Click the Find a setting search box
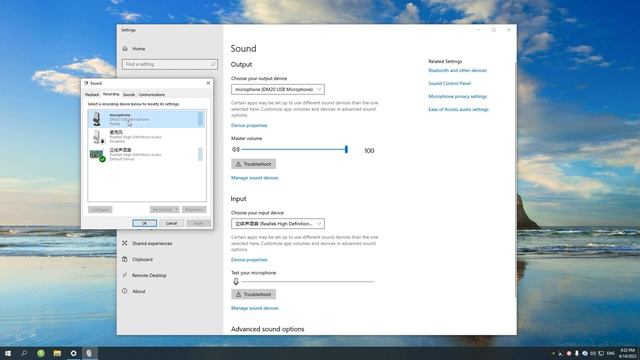 tap(170, 64)
